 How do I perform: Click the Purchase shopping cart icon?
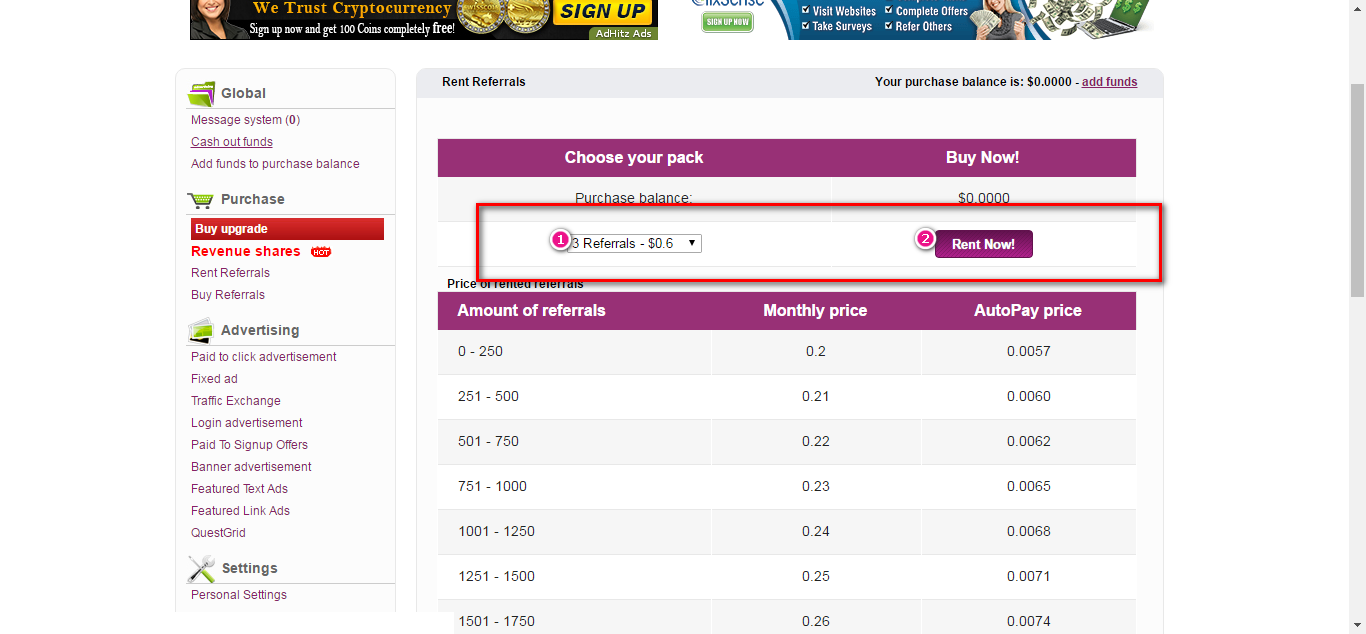pos(201,200)
